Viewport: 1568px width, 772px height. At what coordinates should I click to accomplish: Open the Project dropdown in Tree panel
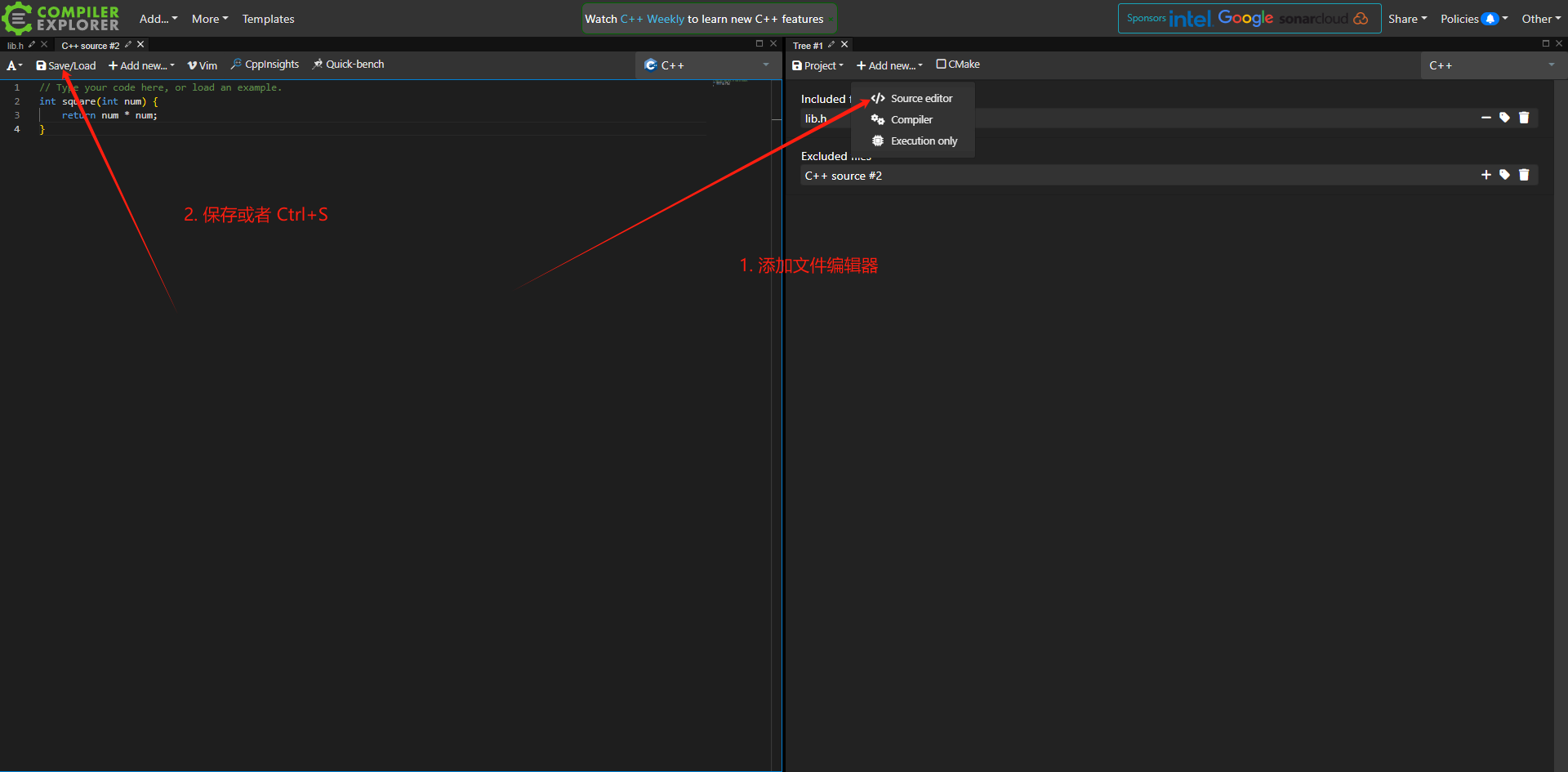pyautogui.click(x=817, y=65)
